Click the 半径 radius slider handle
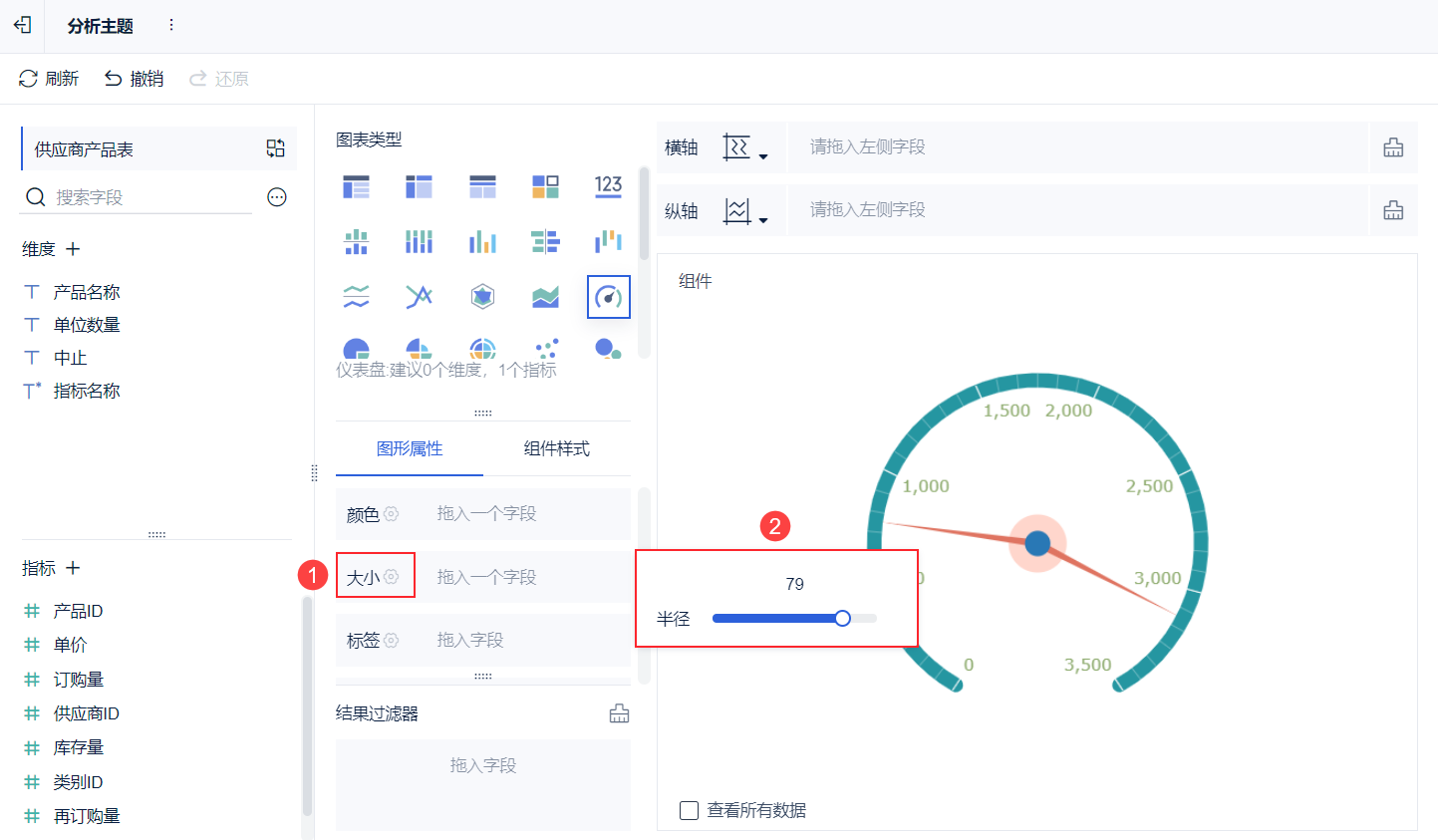 [x=842, y=618]
